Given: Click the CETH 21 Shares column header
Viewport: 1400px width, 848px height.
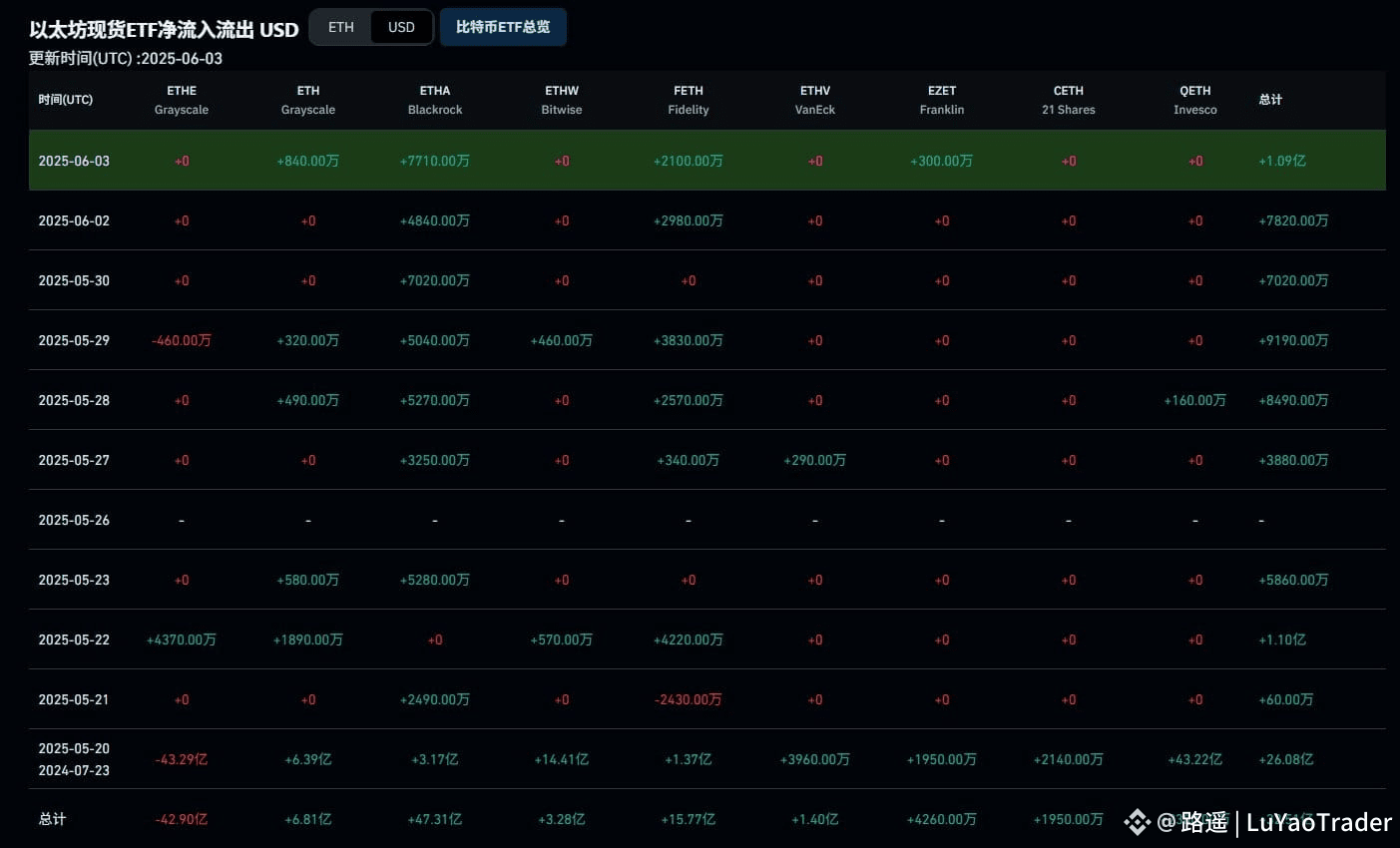Looking at the screenshot, I should 1069,100.
